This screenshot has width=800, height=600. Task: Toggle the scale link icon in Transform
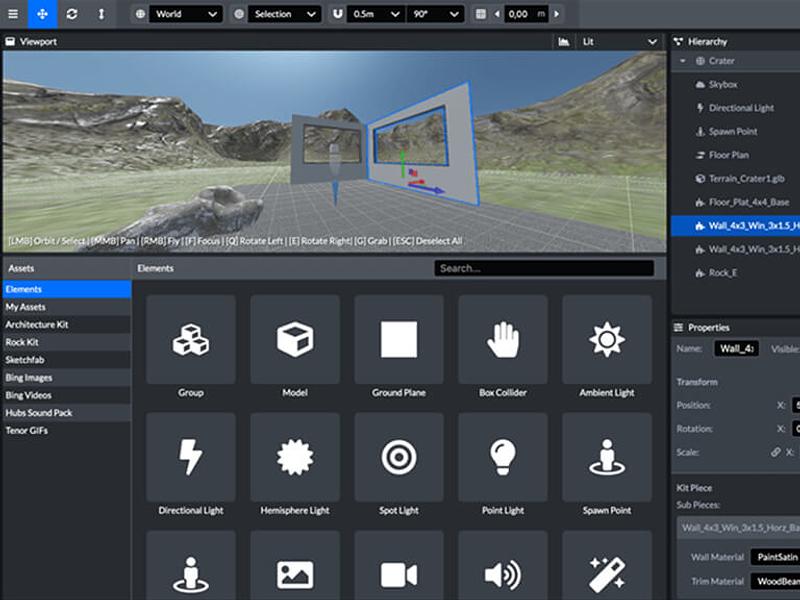tap(775, 451)
